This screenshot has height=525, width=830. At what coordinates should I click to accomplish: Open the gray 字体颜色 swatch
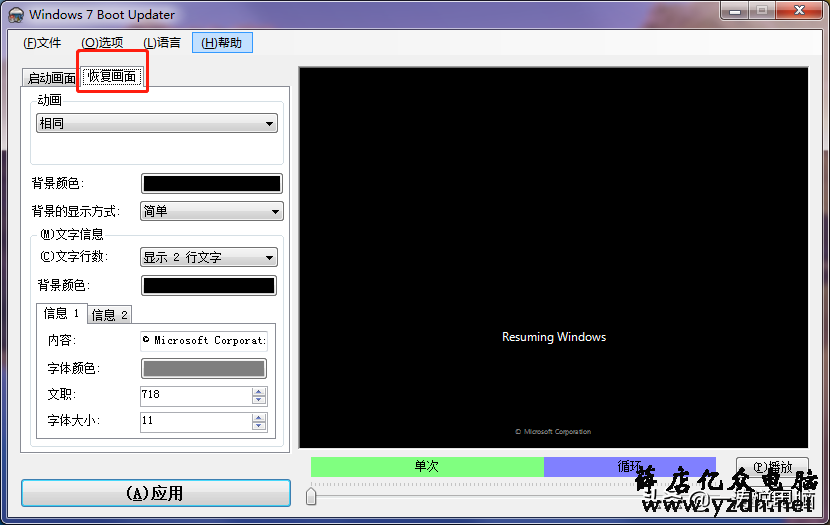[204, 369]
